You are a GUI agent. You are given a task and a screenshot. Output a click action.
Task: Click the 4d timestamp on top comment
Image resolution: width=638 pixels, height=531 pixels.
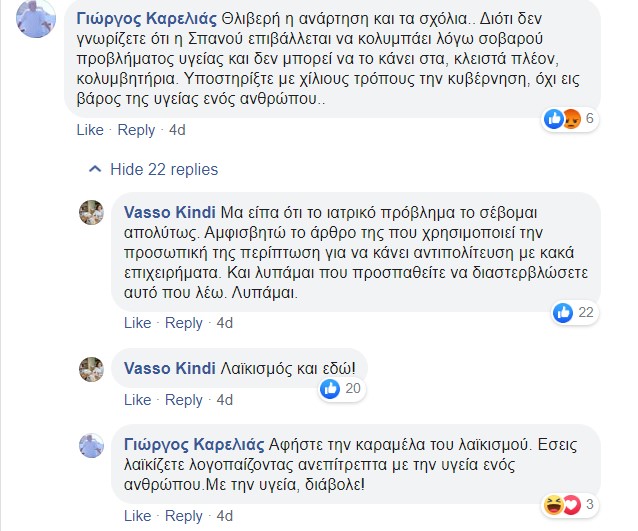click(x=177, y=130)
